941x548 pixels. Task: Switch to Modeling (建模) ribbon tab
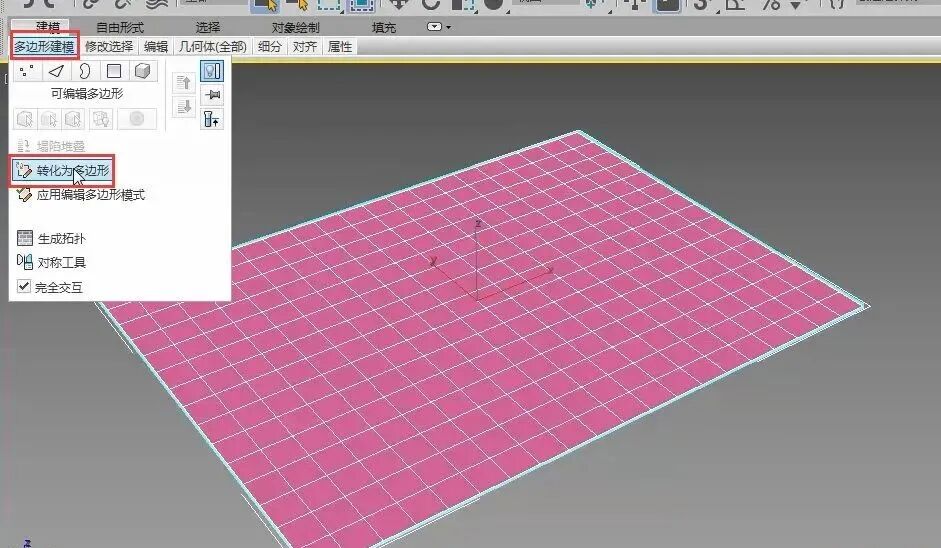point(47,26)
